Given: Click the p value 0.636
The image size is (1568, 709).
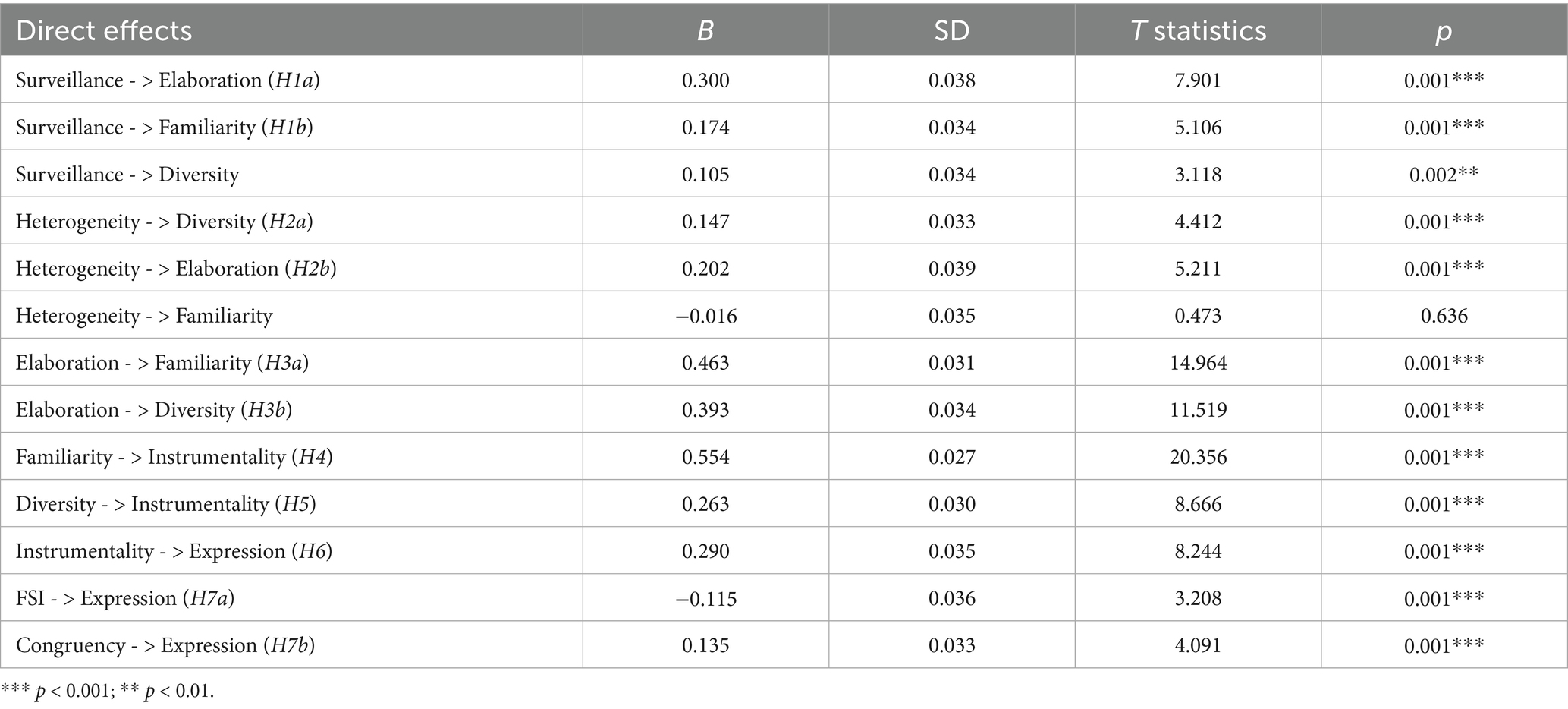Looking at the screenshot, I should (x=1444, y=316).
